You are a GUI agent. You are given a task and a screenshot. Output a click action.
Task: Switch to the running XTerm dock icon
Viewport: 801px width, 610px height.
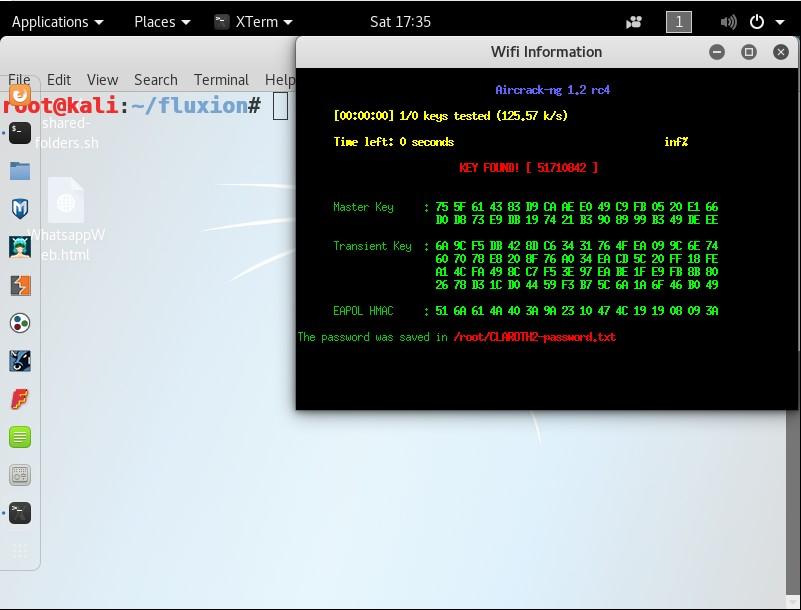(20, 513)
